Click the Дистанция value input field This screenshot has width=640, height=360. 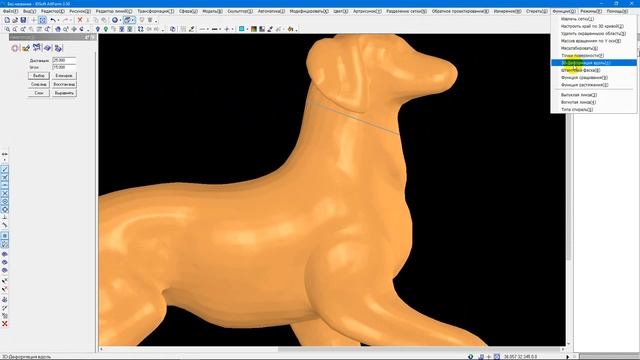(x=64, y=60)
